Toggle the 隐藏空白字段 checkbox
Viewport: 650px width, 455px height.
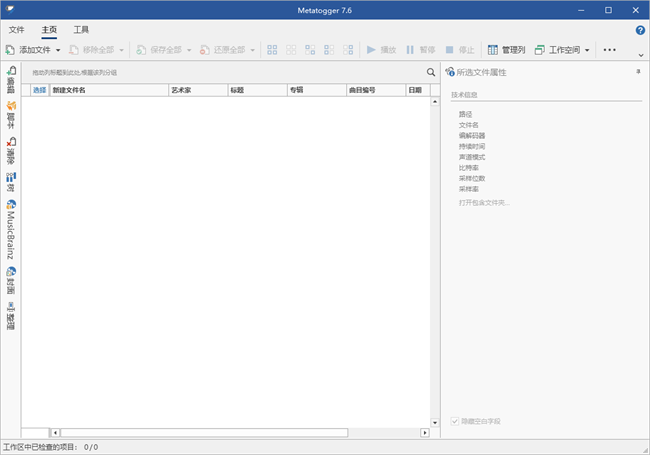(456, 421)
